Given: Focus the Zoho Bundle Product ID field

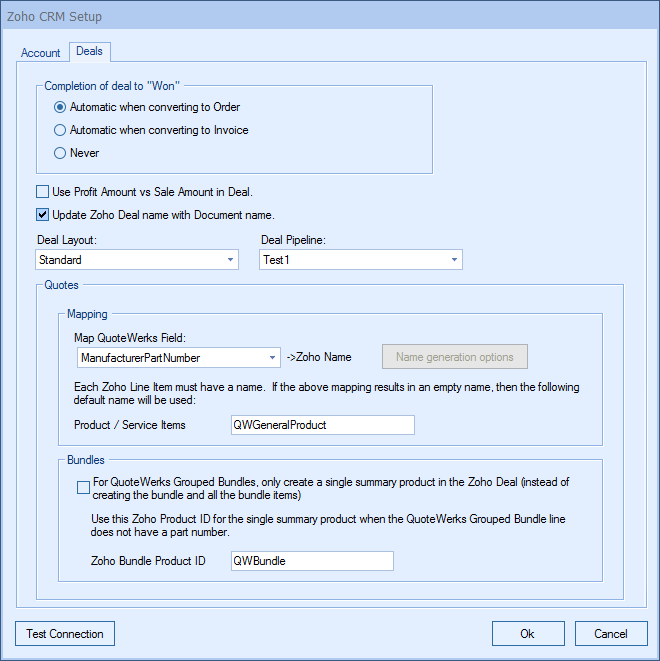Looking at the screenshot, I should click(x=311, y=561).
